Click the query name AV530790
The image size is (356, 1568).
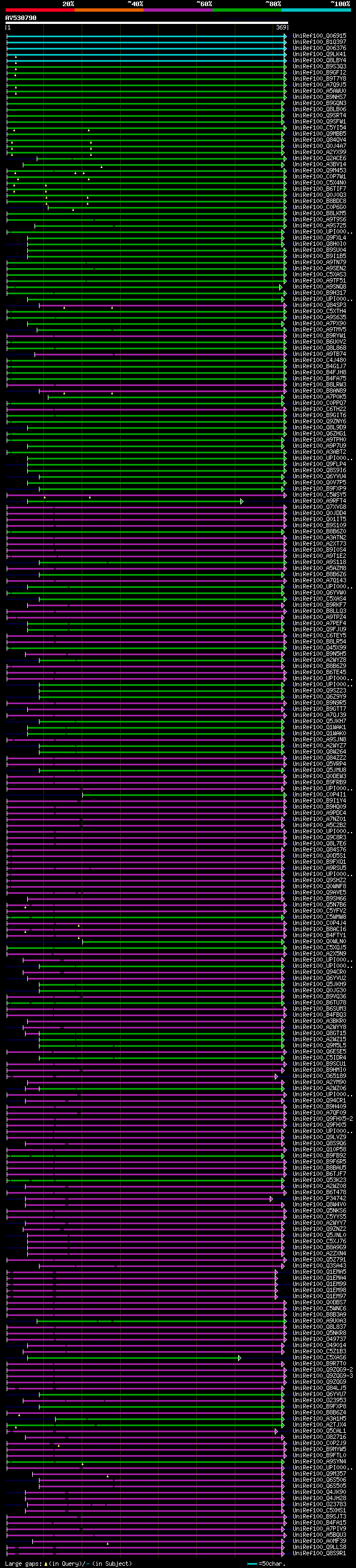click(x=21, y=18)
